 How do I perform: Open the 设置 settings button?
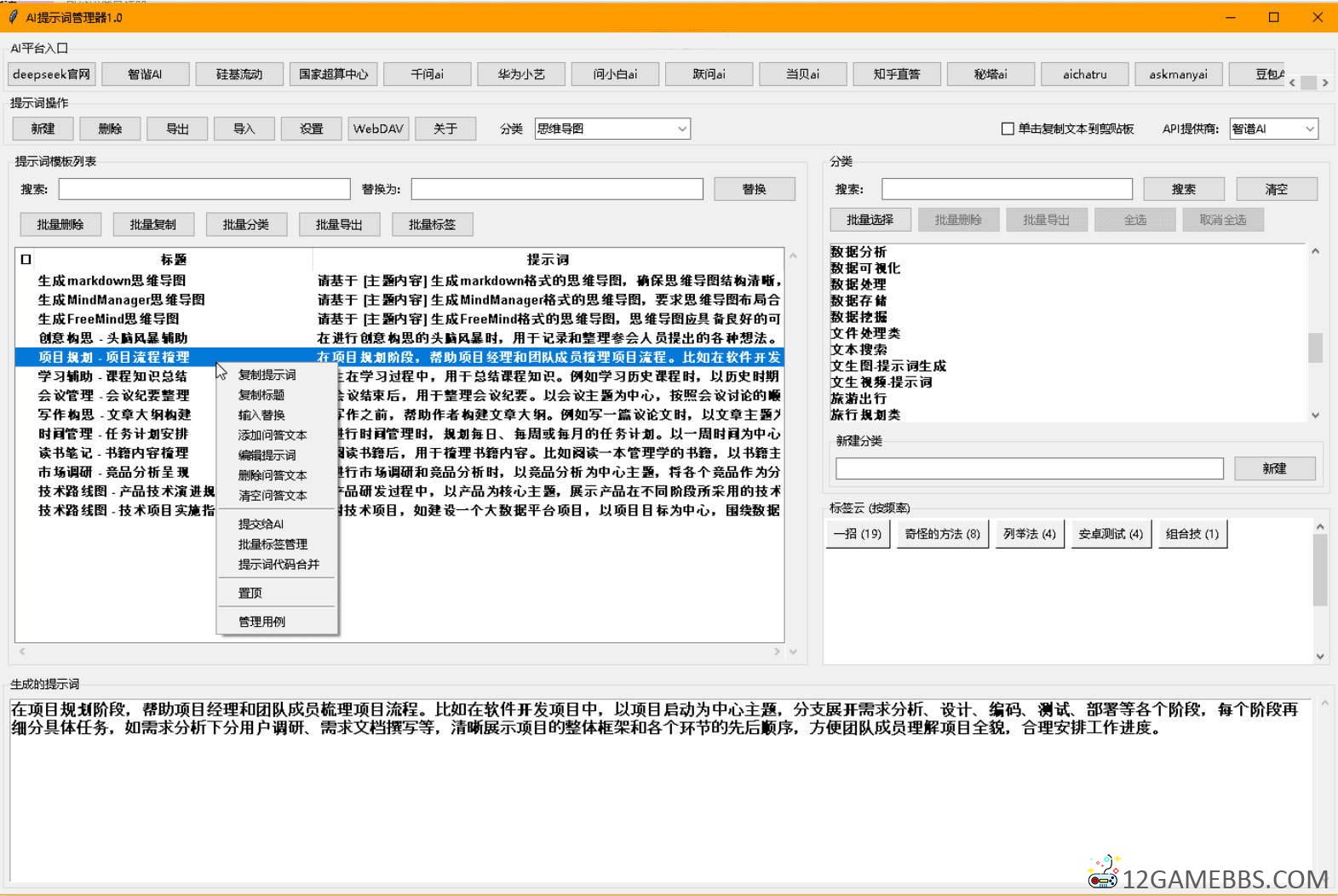pos(312,129)
